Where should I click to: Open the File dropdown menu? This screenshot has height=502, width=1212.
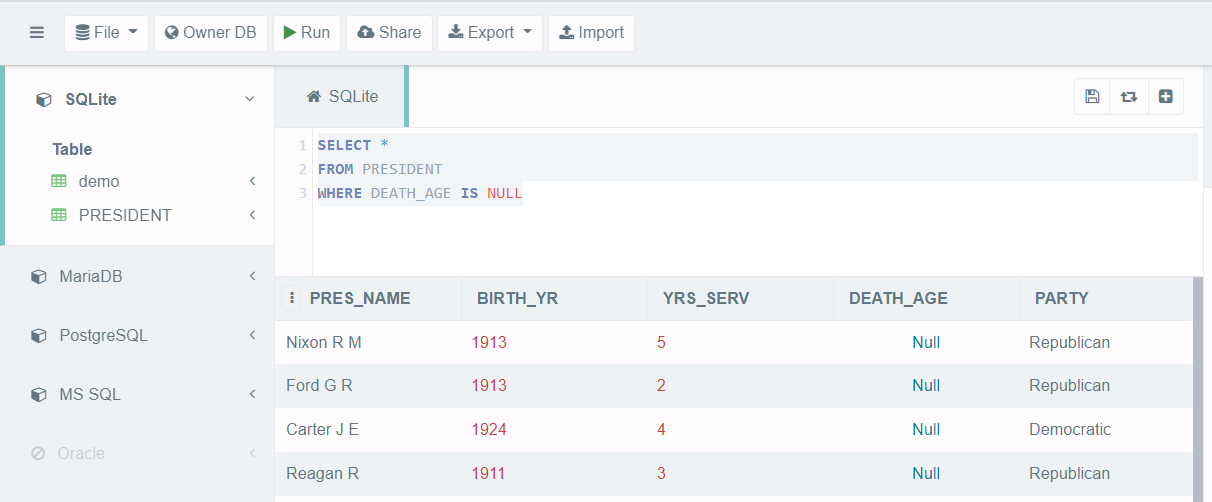[x=106, y=32]
